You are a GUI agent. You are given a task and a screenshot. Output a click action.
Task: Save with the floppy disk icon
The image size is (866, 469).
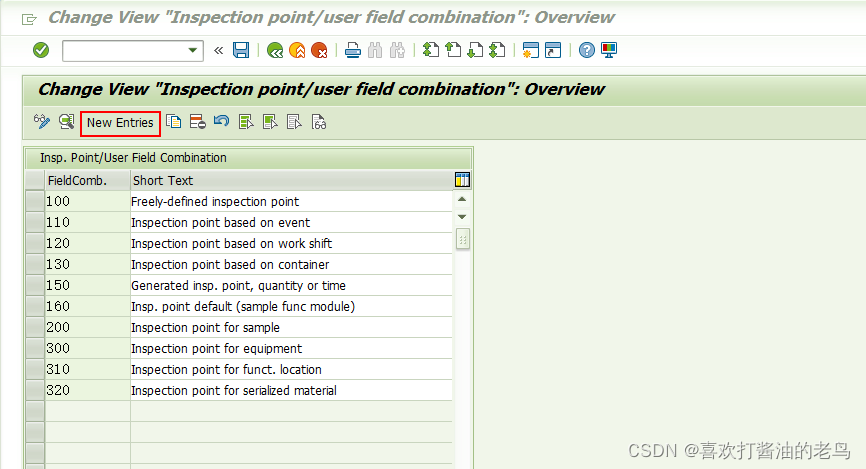coord(241,50)
